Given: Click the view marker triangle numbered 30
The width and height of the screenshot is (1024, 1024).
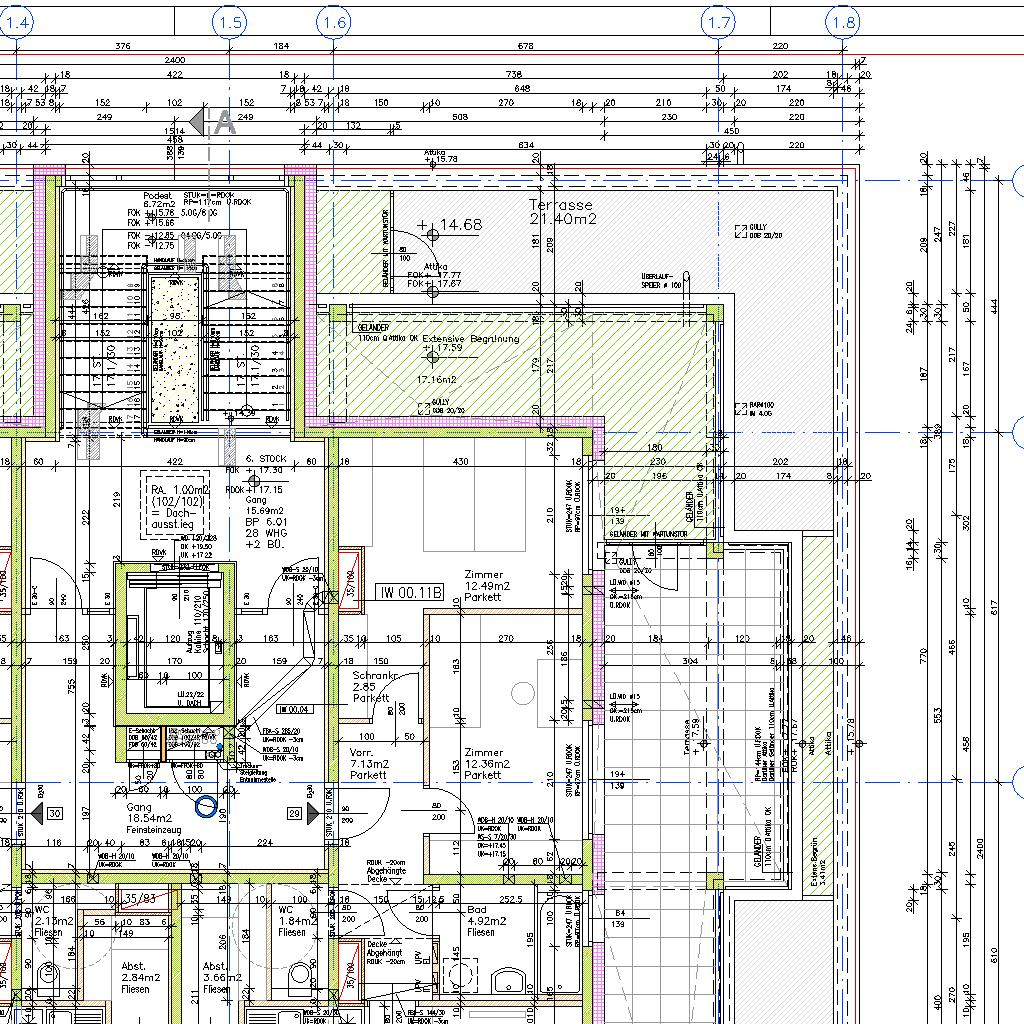Looking at the screenshot, I should point(48,813).
